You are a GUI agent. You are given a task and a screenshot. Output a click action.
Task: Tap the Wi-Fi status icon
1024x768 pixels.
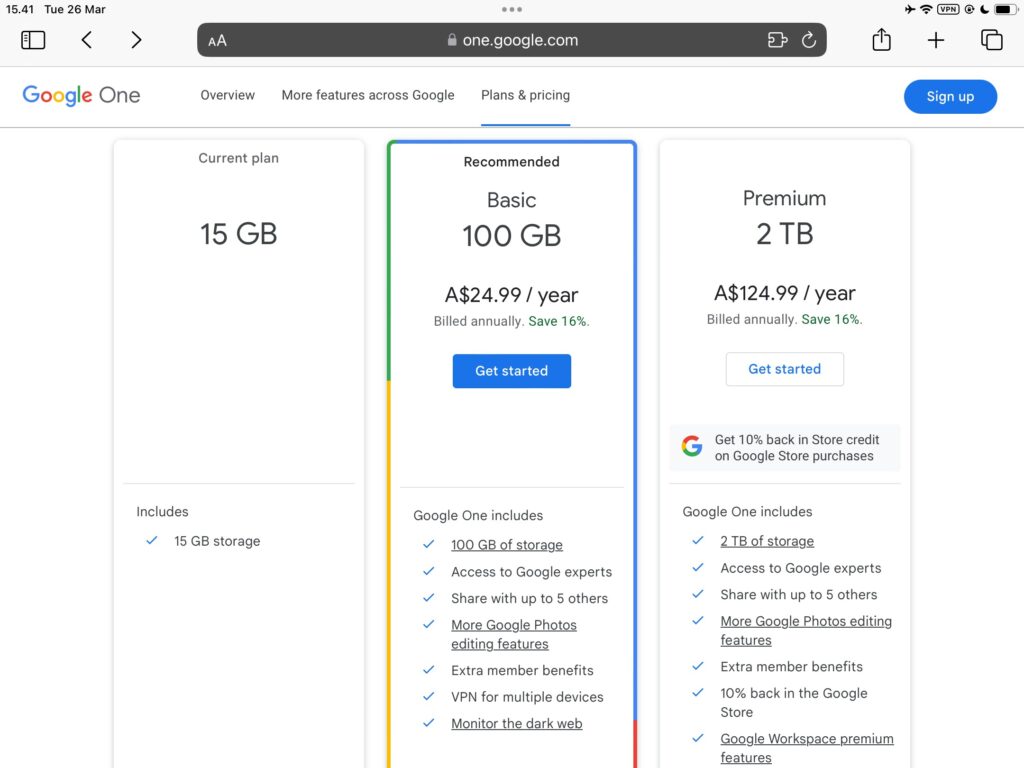[x=926, y=9]
